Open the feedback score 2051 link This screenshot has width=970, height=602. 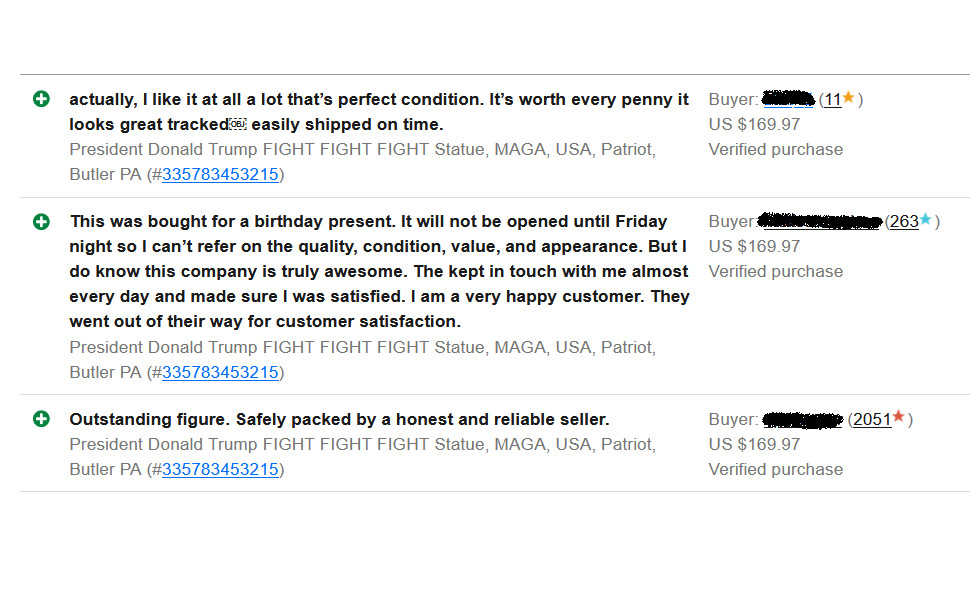click(872, 419)
